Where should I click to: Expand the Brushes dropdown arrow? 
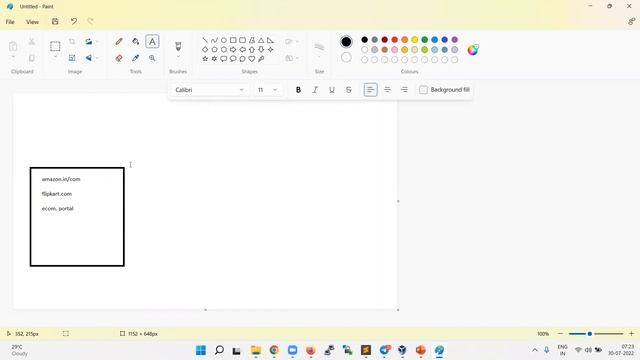[x=178, y=57]
